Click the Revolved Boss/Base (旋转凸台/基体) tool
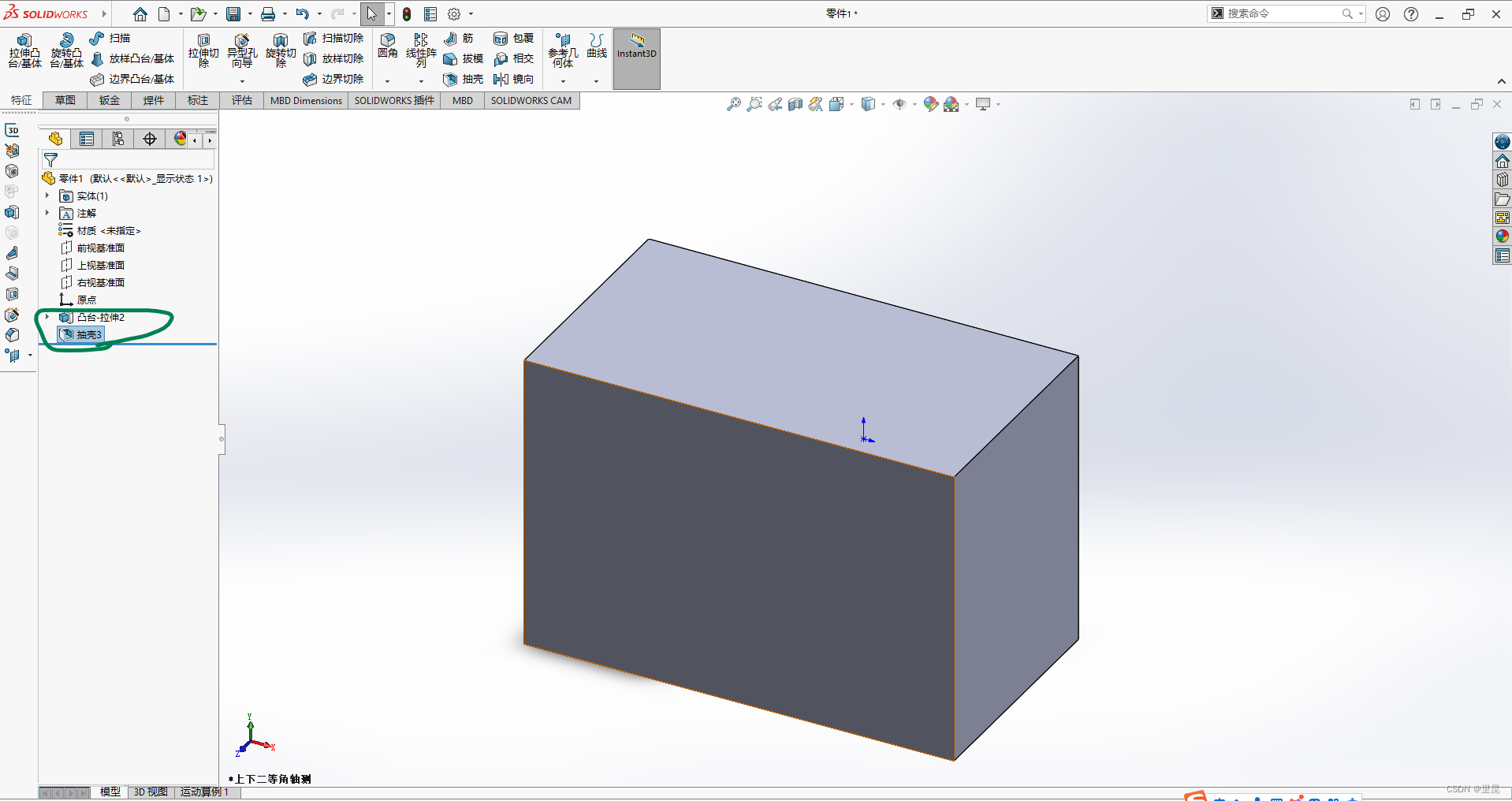The height and width of the screenshot is (801, 1512). (66, 50)
